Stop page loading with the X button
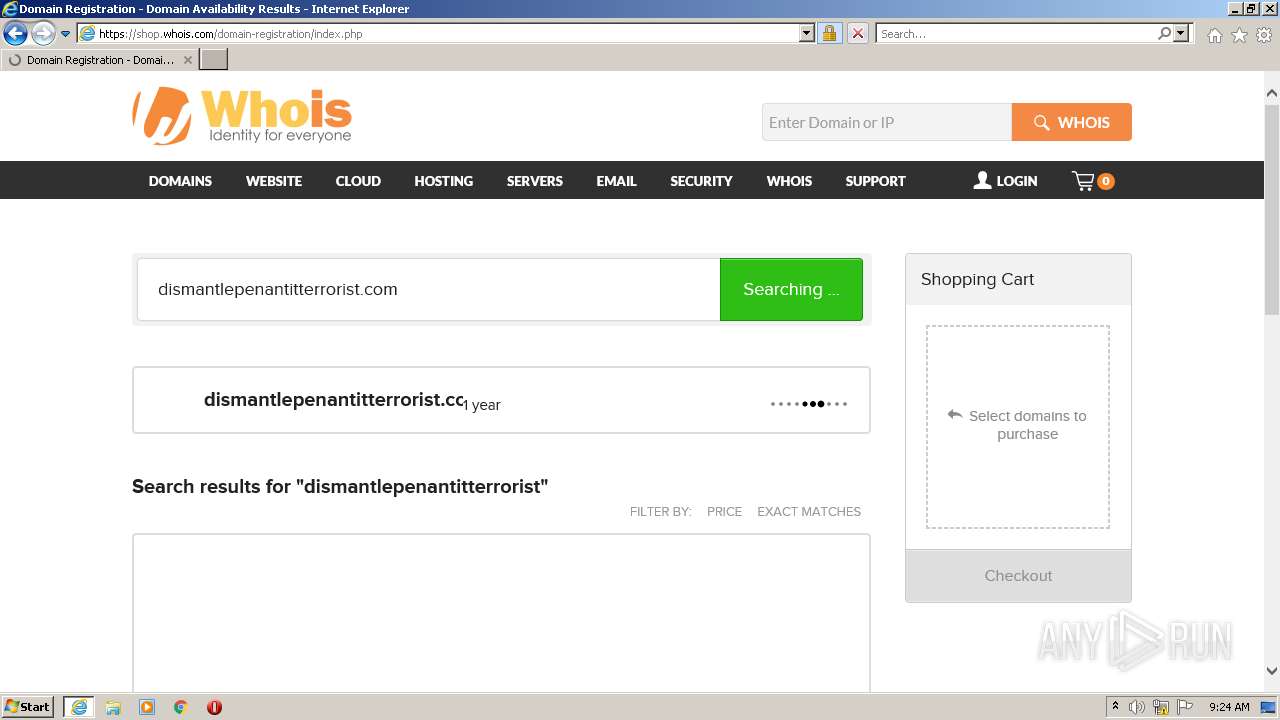The width and height of the screenshot is (1280, 720). (857, 34)
